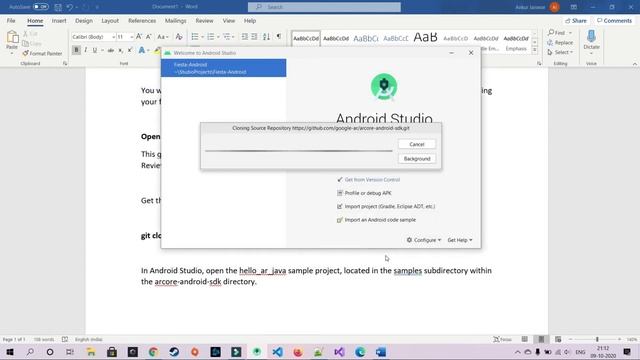Open the File menu in Word
Screen dimensions: 640x360
pos(11,21)
